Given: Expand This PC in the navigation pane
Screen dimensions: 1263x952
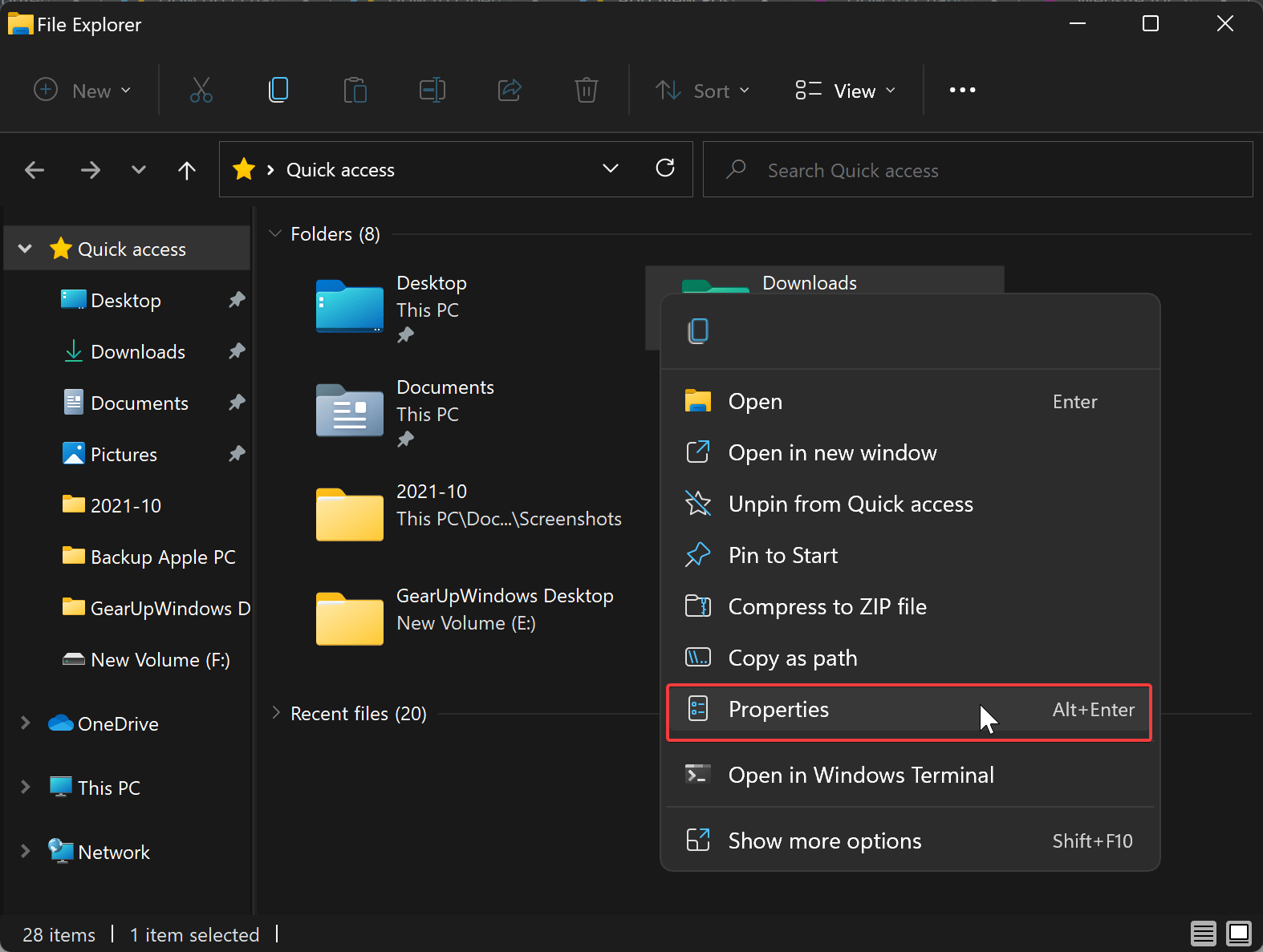Looking at the screenshot, I should point(25,787).
